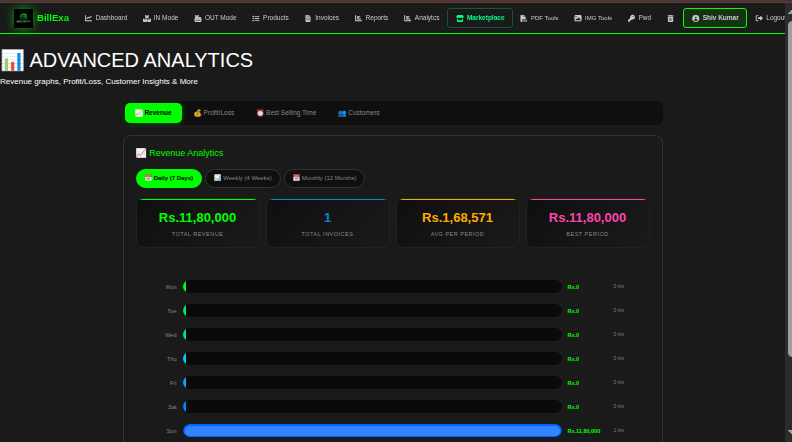792x442 pixels.
Task: Click the Rs.11,80,000 value beside Sun bar
Action: pyautogui.click(x=583, y=431)
